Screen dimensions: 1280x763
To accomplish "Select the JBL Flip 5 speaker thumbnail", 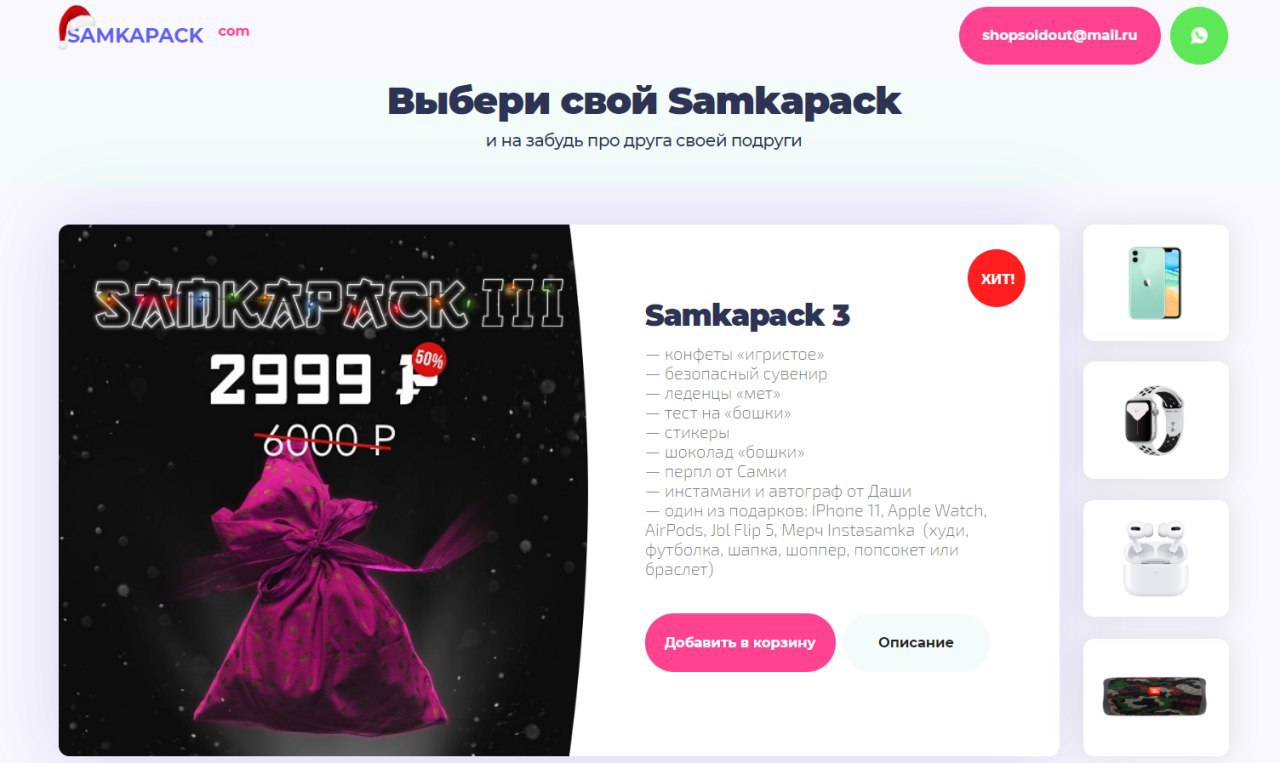I will click(x=1155, y=697).
